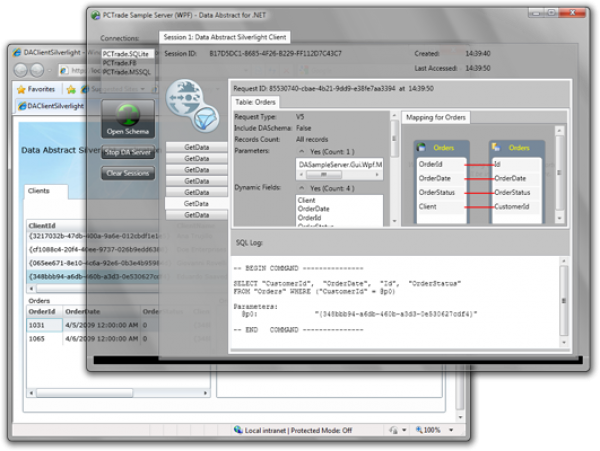Select the PCTrade.SQLite connection
Viewport: 600px width, 451px height.
coord(128,54)
